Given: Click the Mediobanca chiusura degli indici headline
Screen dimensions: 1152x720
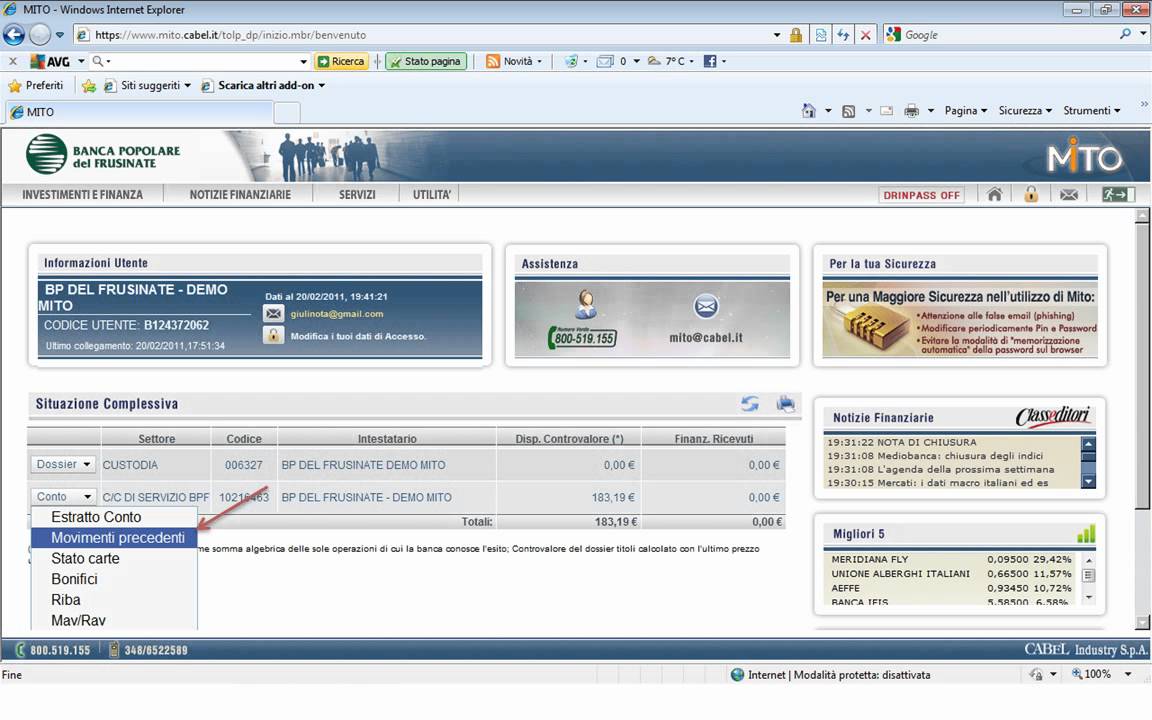Looking at the screenshot, I should [x=935, y=456].
